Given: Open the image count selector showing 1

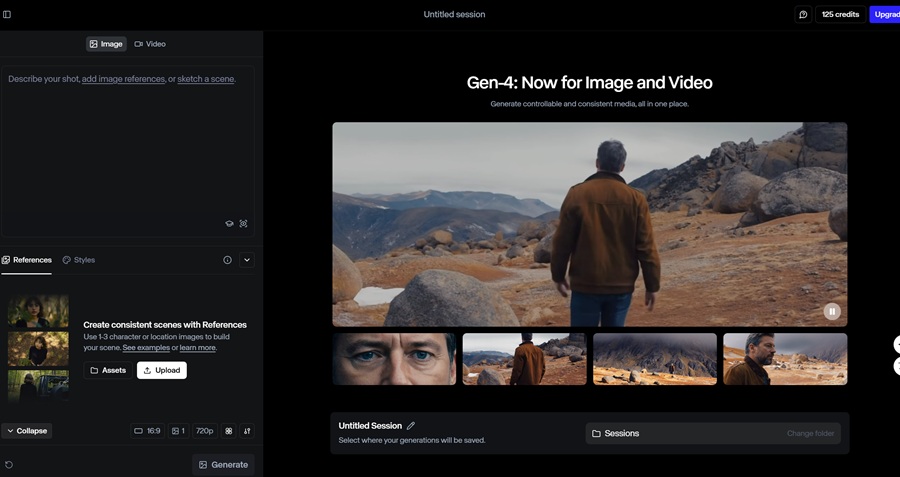Looking at the screenshot, I should click(179, 431).
